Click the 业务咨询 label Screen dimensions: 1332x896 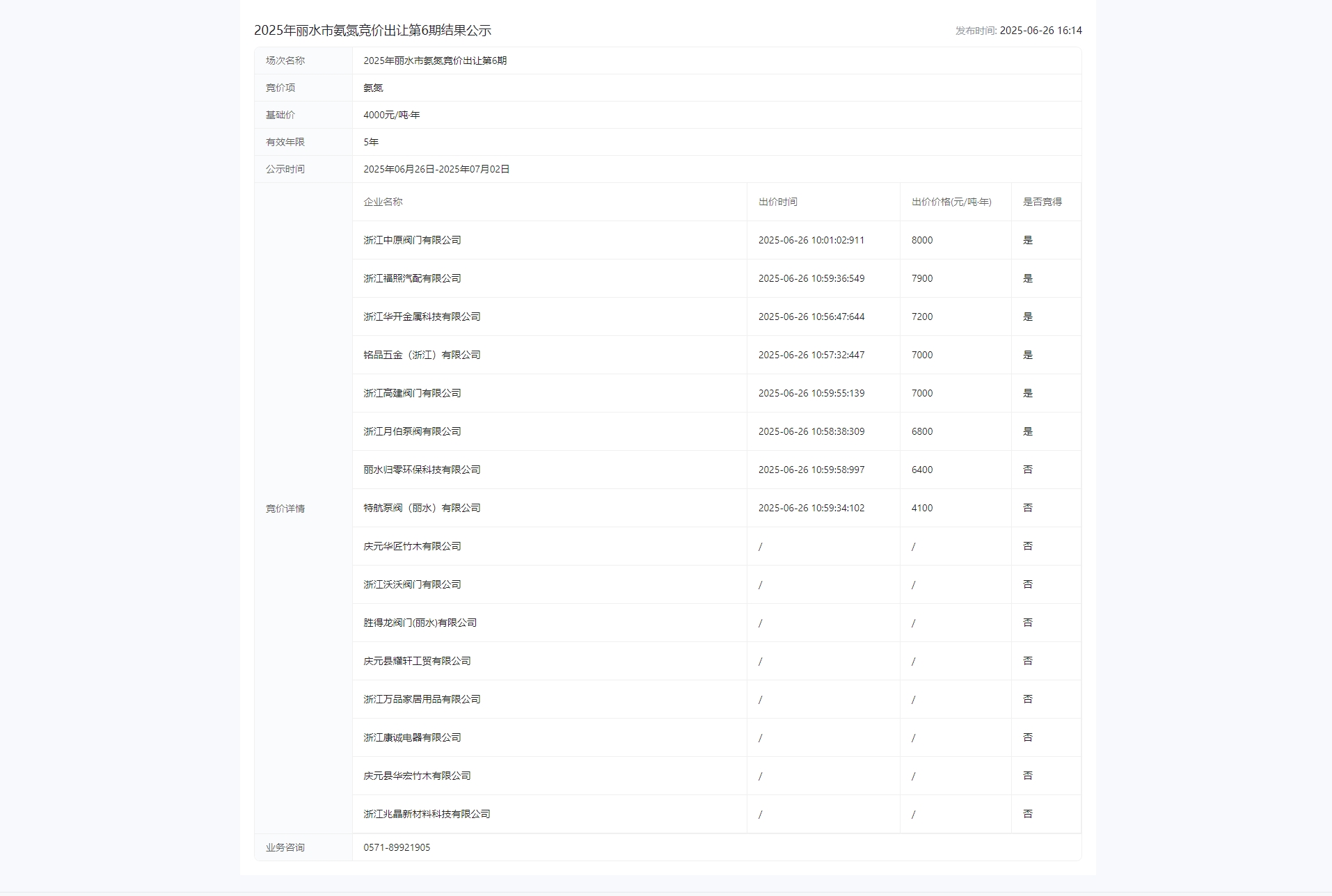tap(285, 847)
